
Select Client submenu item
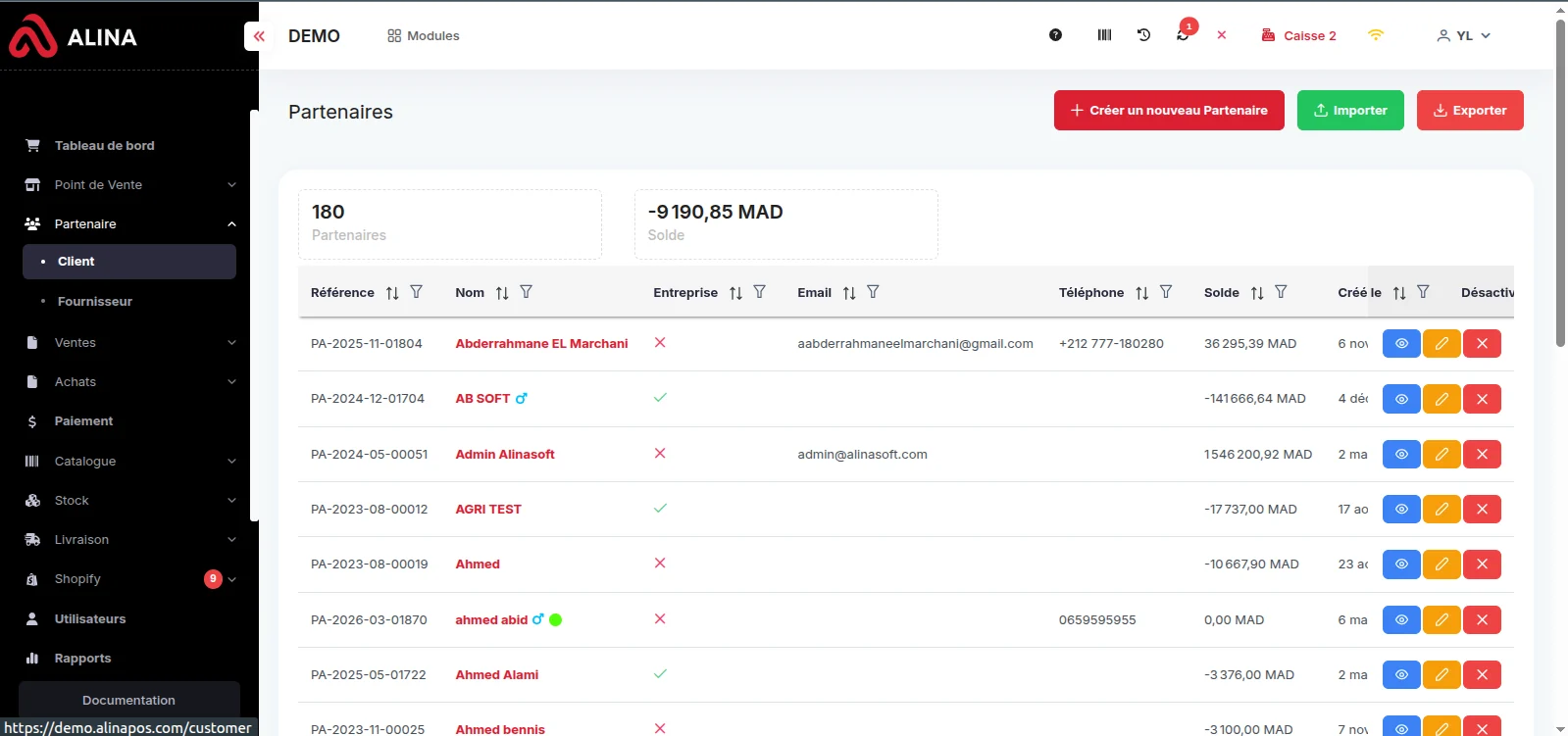(129, 262)
